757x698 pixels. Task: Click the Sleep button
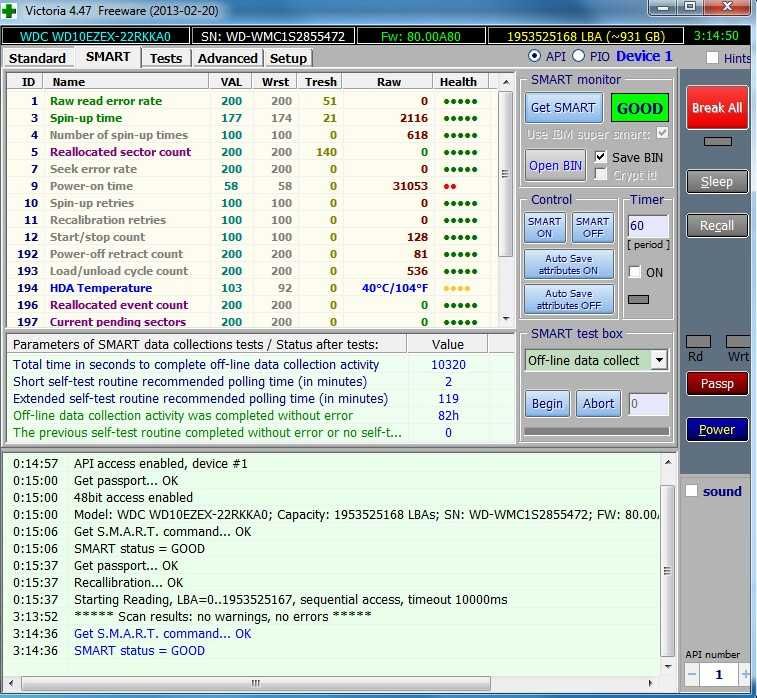[x=717, y=181]
